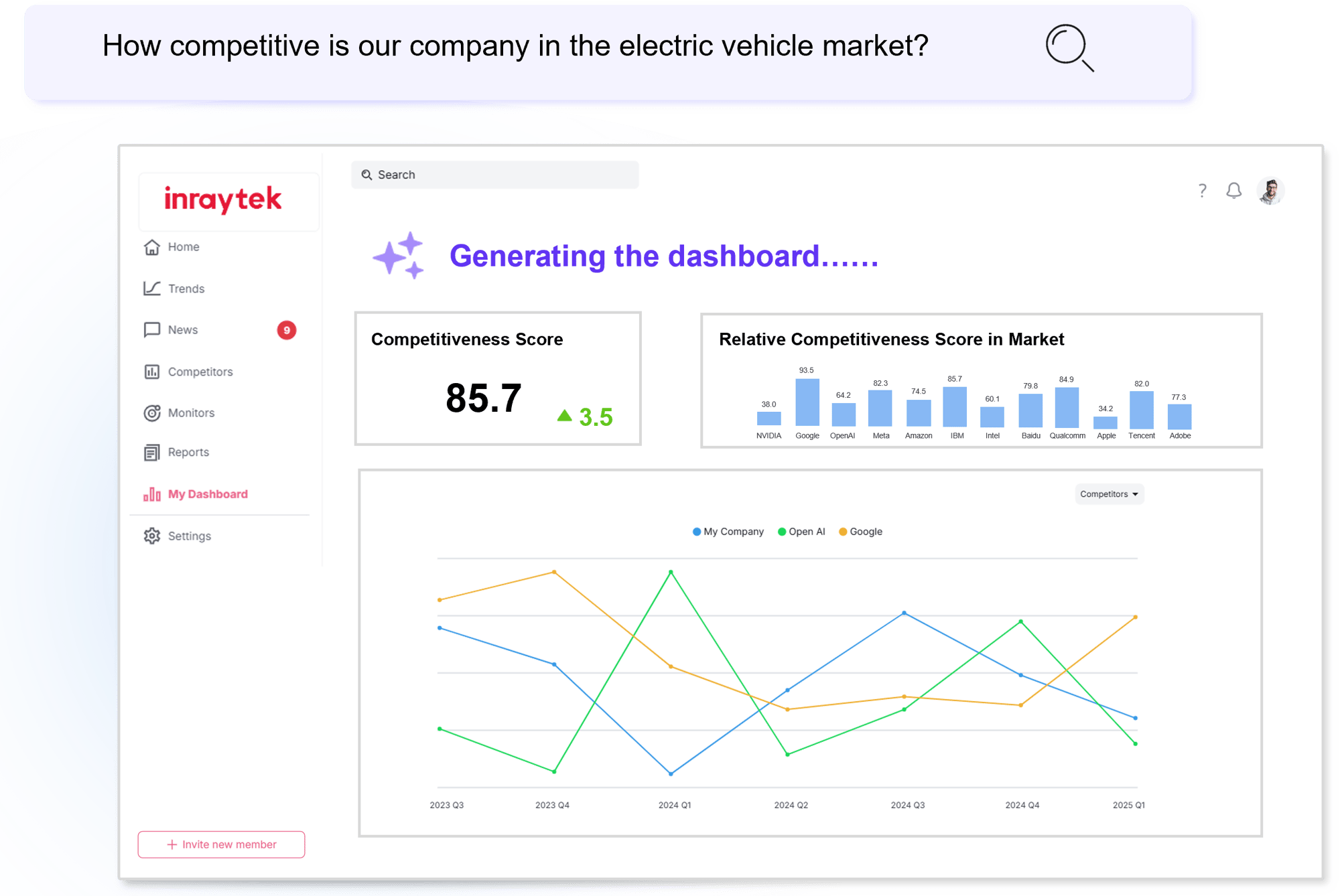This screenshot has width=1340, height=896.
Task: Click the NVIDIA bar in chart
Action: tap(768, 419)
